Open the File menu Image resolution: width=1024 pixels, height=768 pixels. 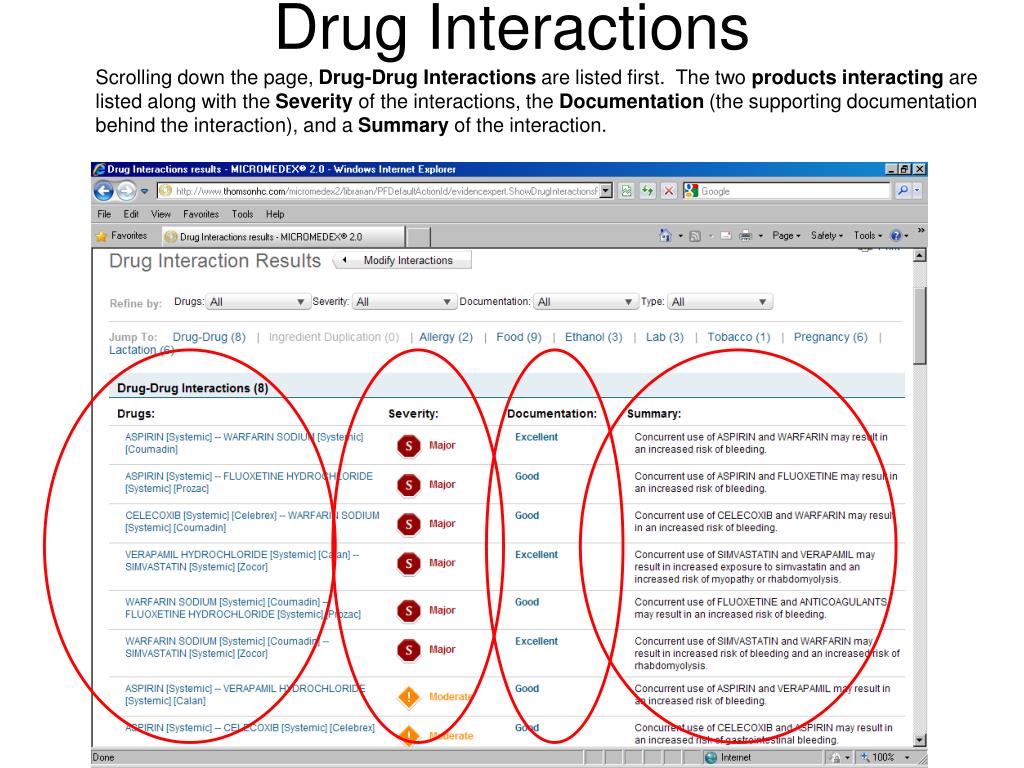104,214
